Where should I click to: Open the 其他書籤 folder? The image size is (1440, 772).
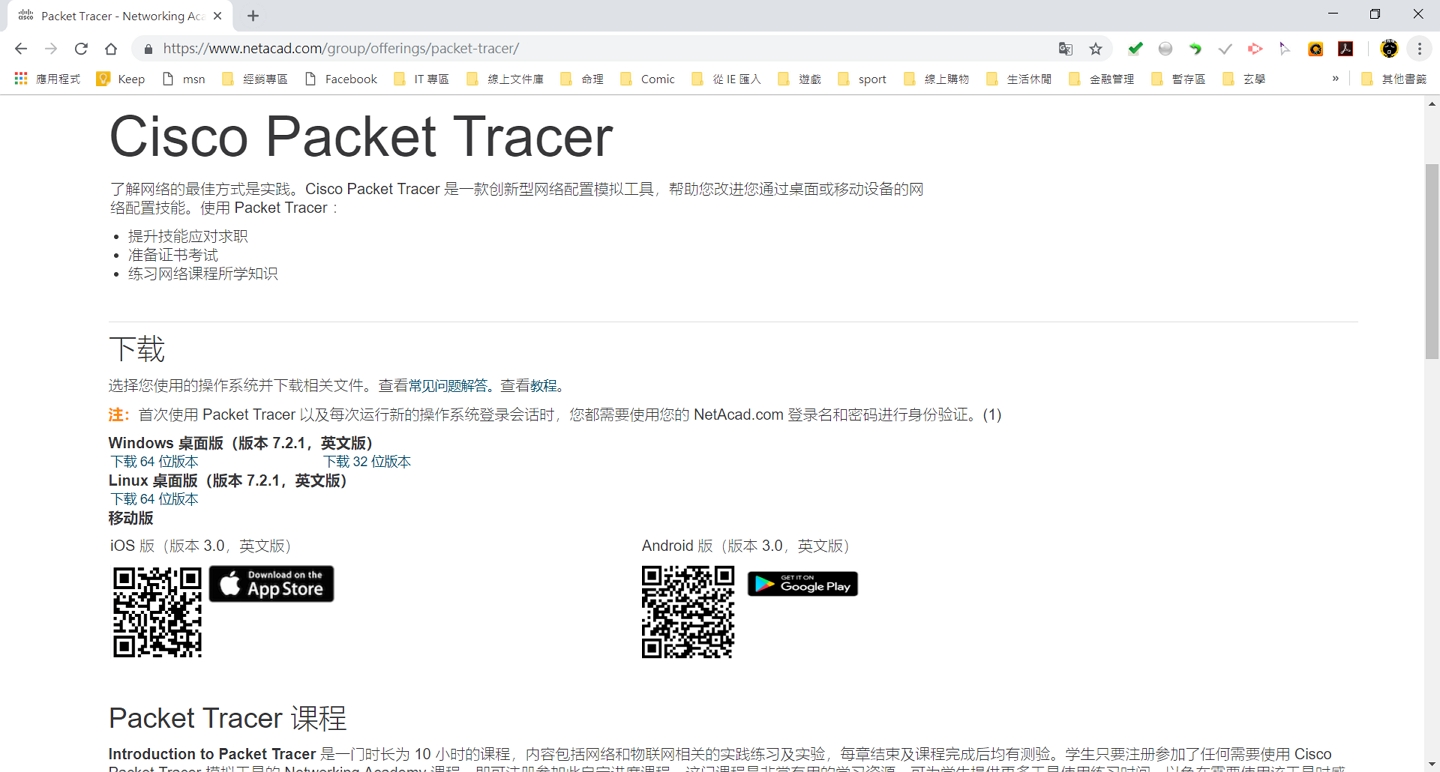click(1394, 79)
